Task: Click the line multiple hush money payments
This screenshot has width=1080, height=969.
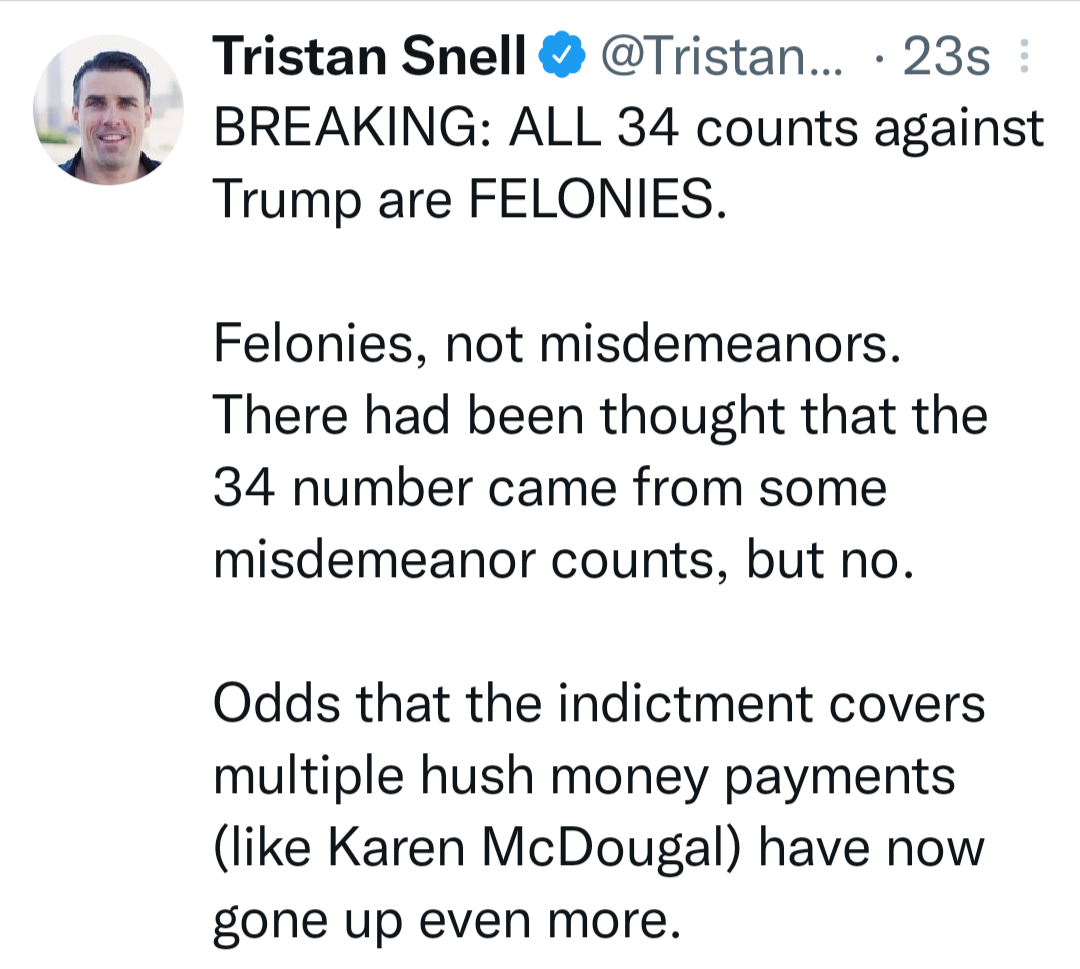Action: click(584, 778)
